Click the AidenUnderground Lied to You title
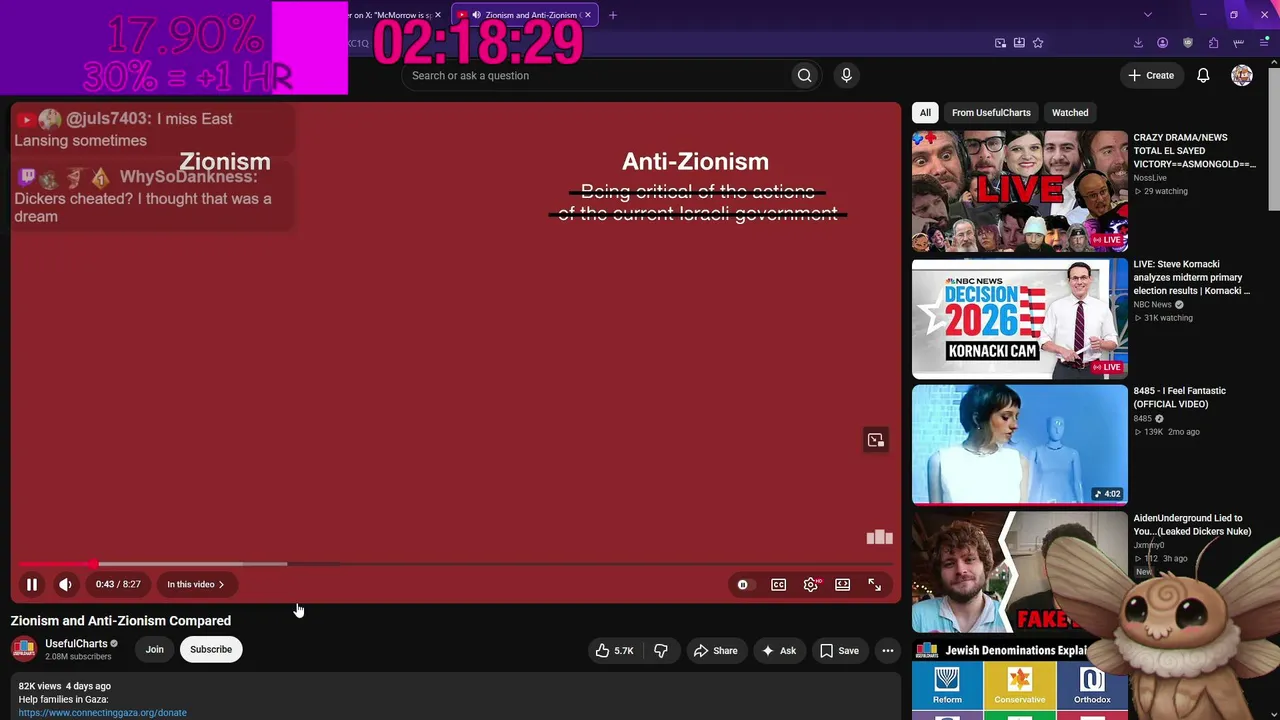This screenshot has width=1280, height=720. click(x=1192, y=525)
